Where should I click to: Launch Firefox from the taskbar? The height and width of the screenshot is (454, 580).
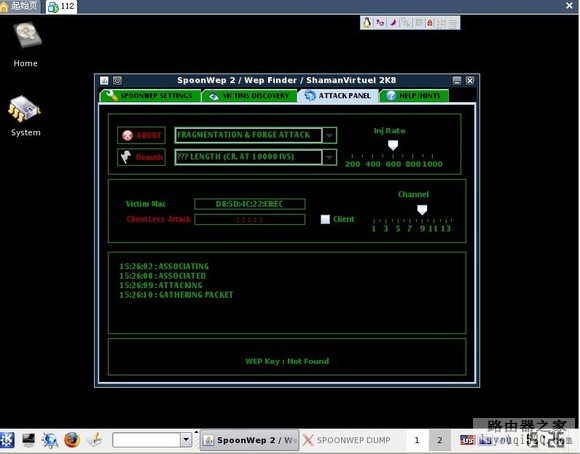click(x=72, y=440)
